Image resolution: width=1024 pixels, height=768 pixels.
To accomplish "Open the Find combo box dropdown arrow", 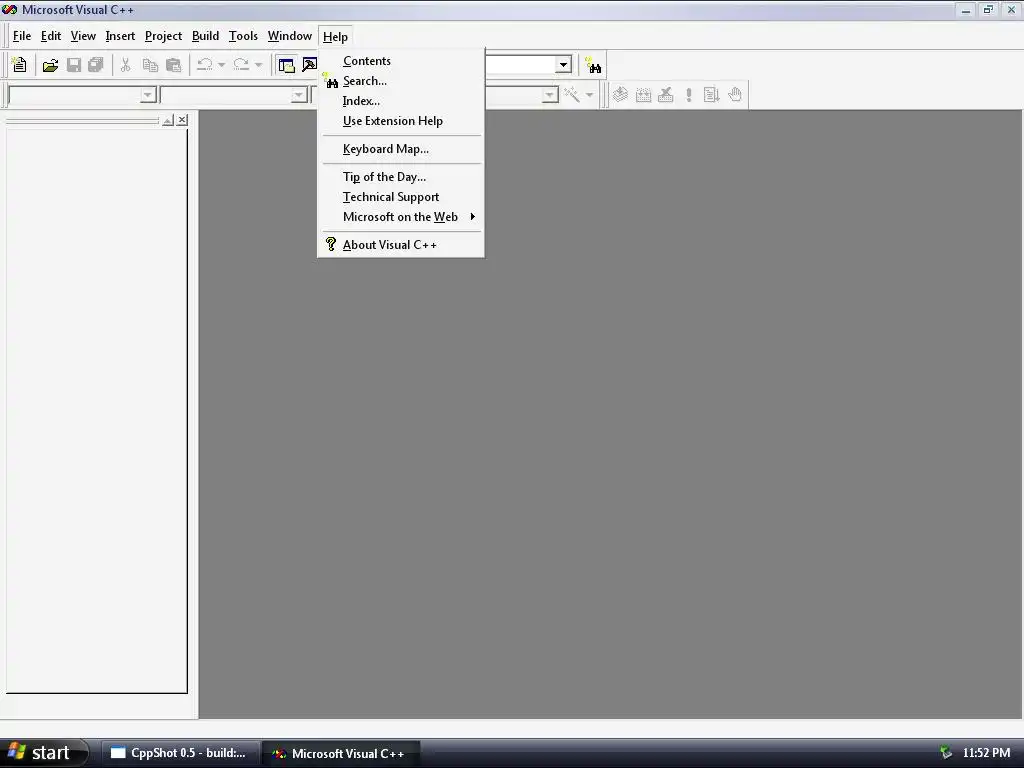I will 563,65.
